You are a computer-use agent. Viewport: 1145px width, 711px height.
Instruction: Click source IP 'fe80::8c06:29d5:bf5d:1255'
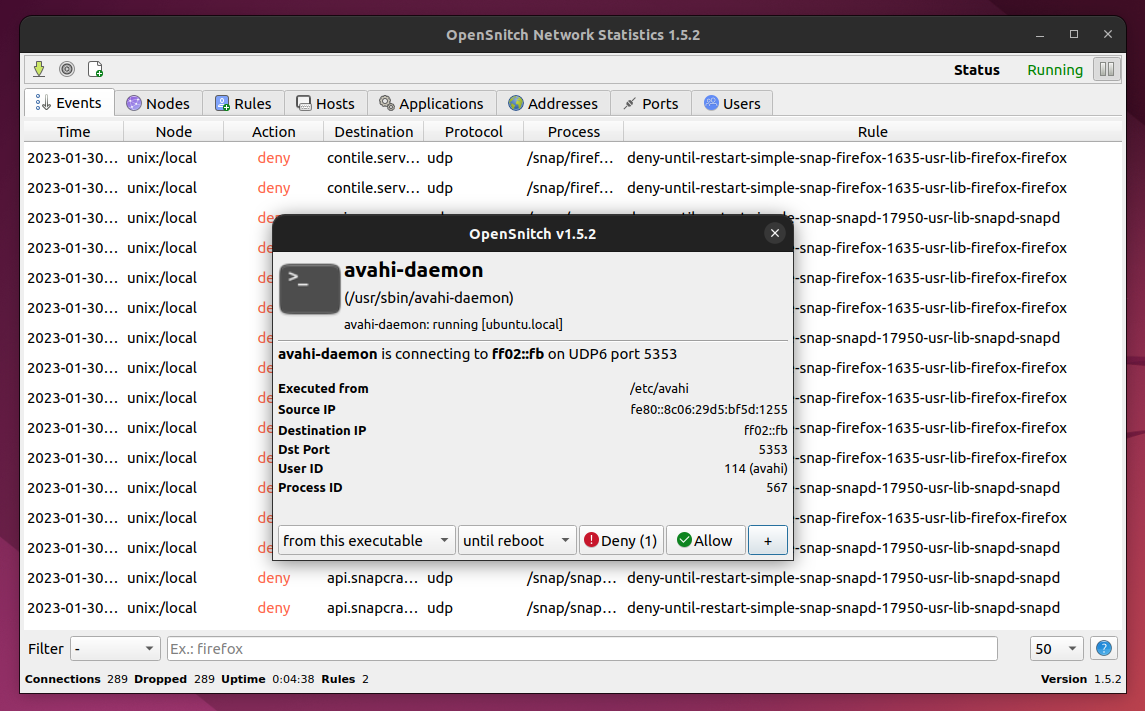[x=708, y=410]
